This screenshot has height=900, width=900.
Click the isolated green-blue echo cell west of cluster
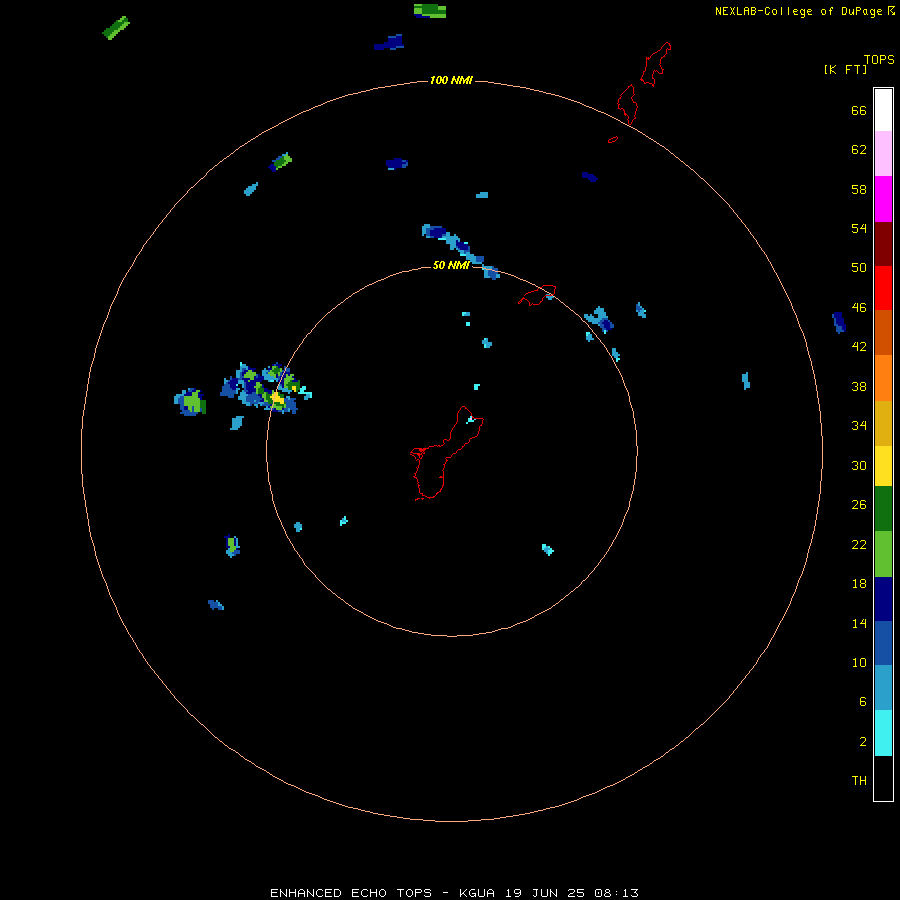pos(191,402)
